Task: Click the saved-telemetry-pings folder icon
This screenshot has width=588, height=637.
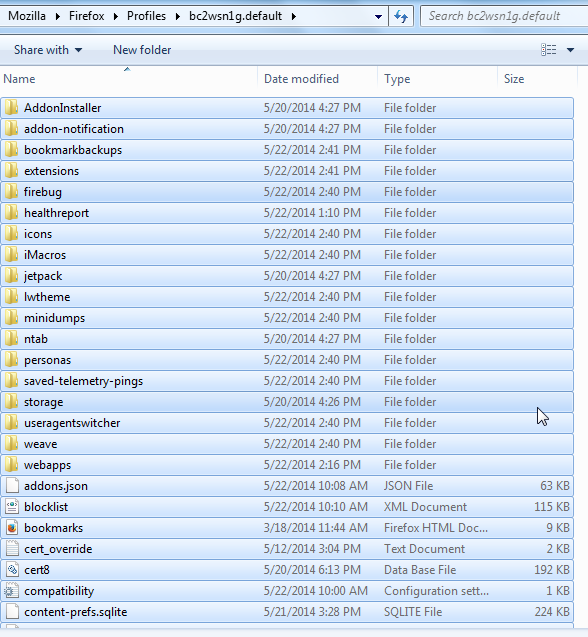Action: (12, 381)
